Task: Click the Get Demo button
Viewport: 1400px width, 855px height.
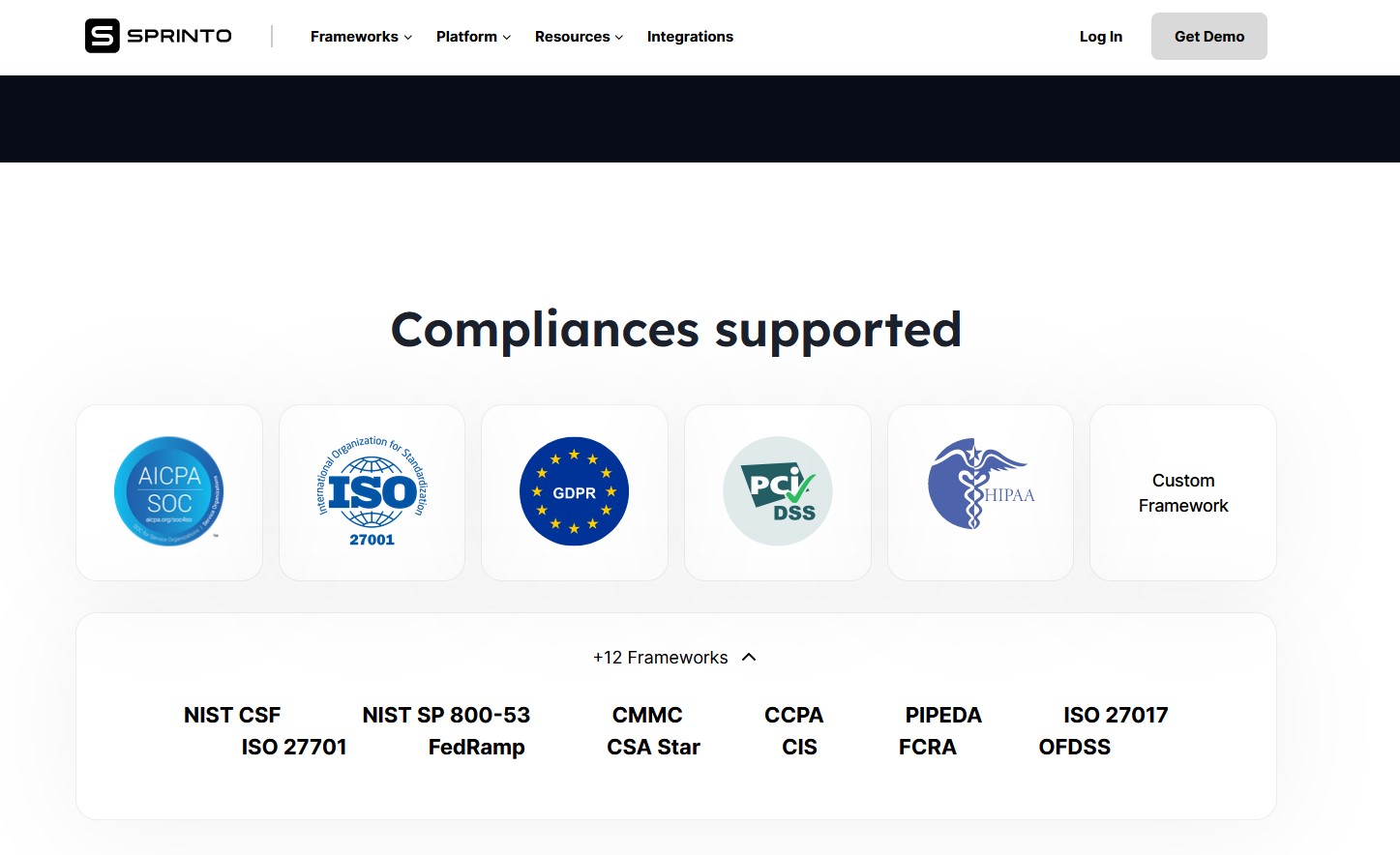Action: pos(1209,37)
